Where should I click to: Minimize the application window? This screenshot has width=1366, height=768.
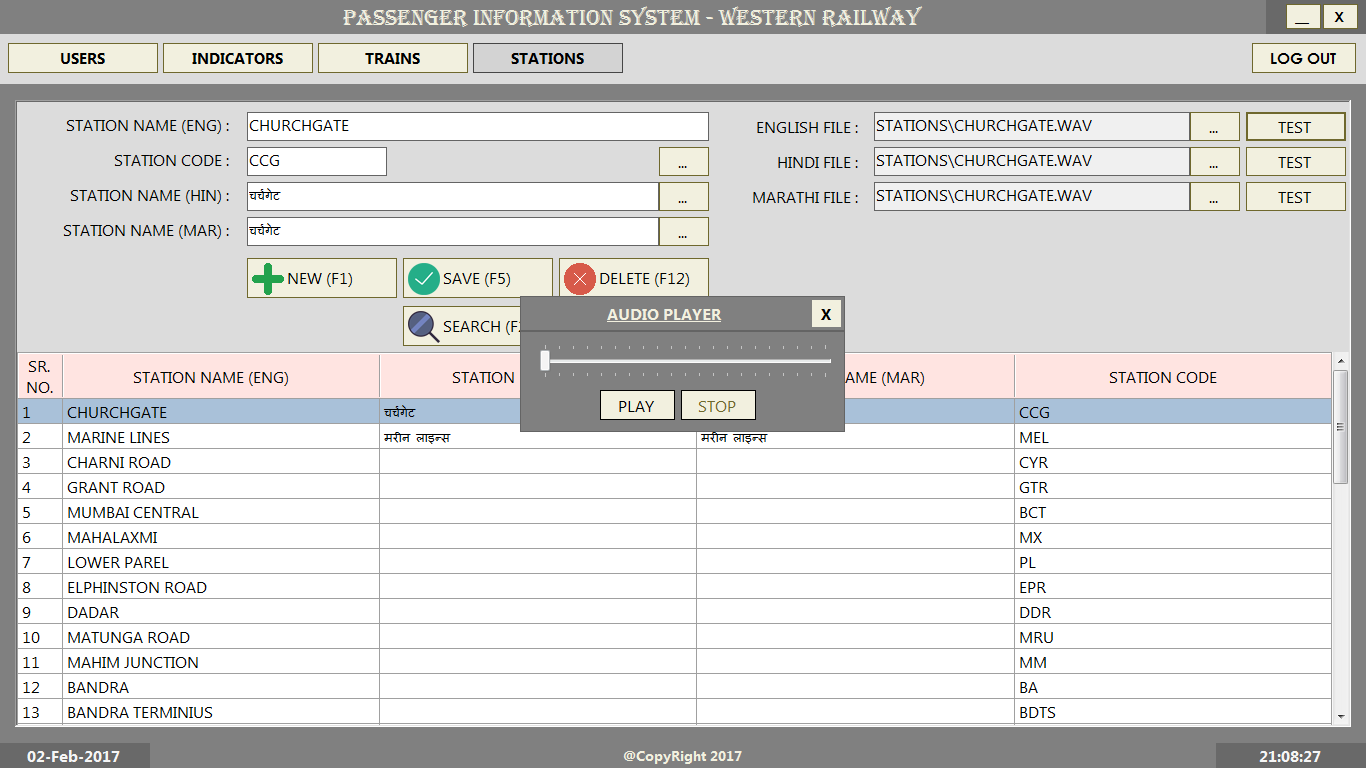point(1303,16)
